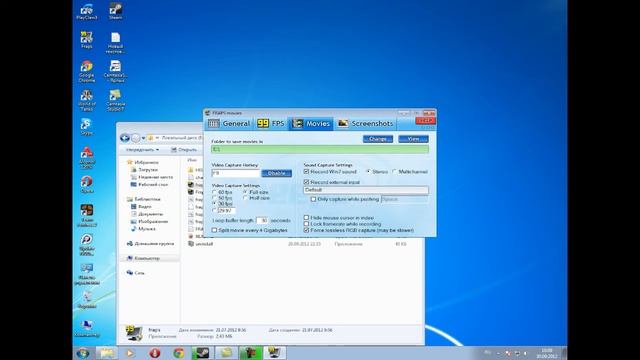Open Opera from the taskbar

click(154, 353)
